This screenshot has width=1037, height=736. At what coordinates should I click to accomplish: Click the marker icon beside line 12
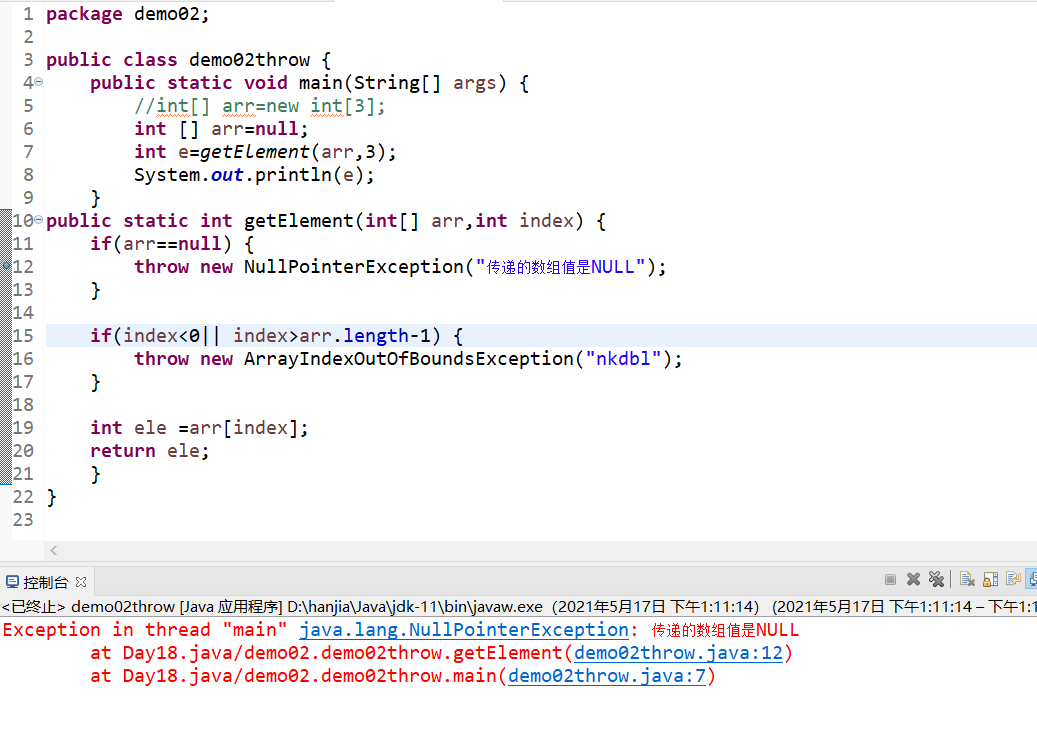pyautogui.click(x=6, y=266)
